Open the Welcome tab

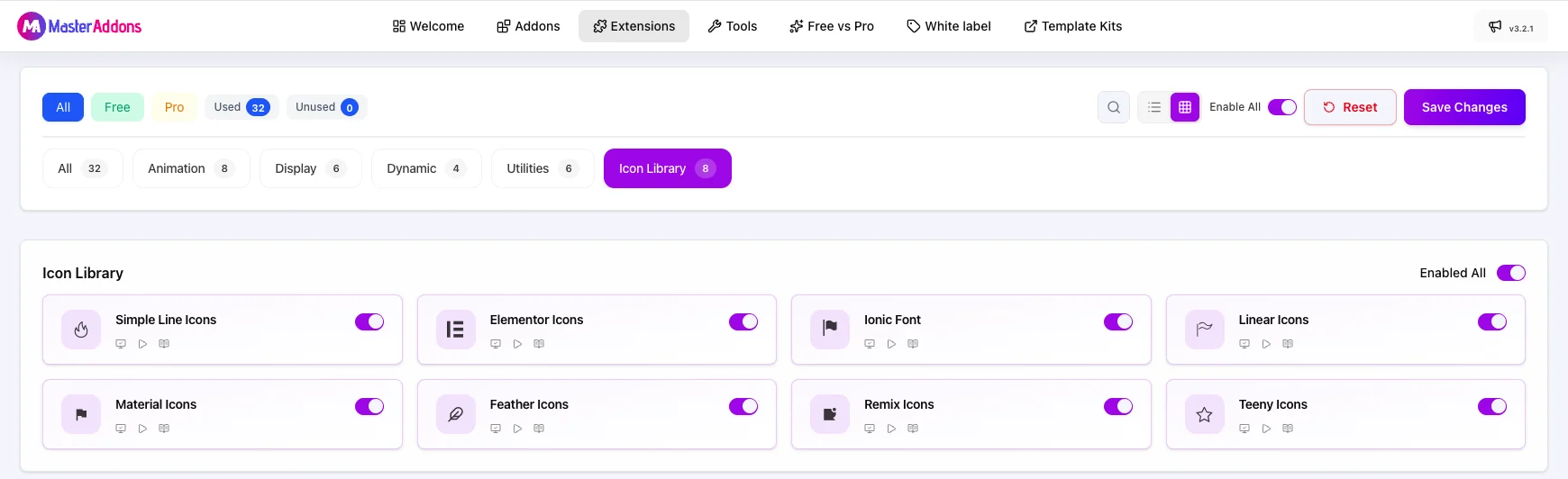point(428,26)
